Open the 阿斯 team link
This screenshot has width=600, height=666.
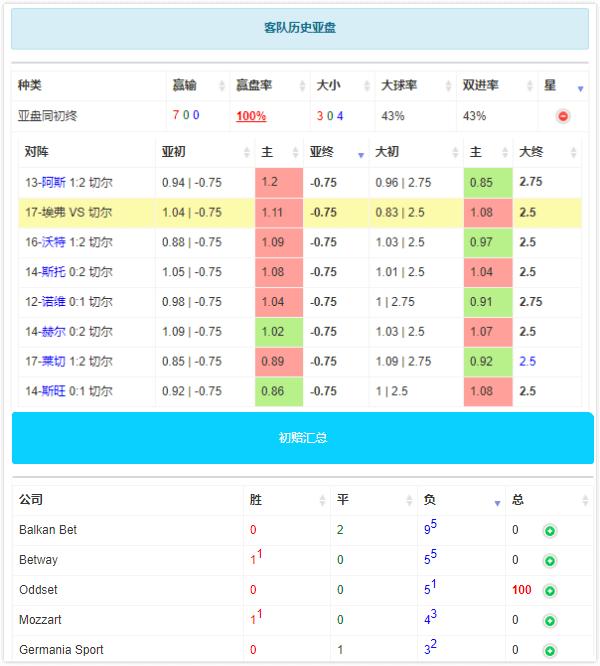click(54, 183)
